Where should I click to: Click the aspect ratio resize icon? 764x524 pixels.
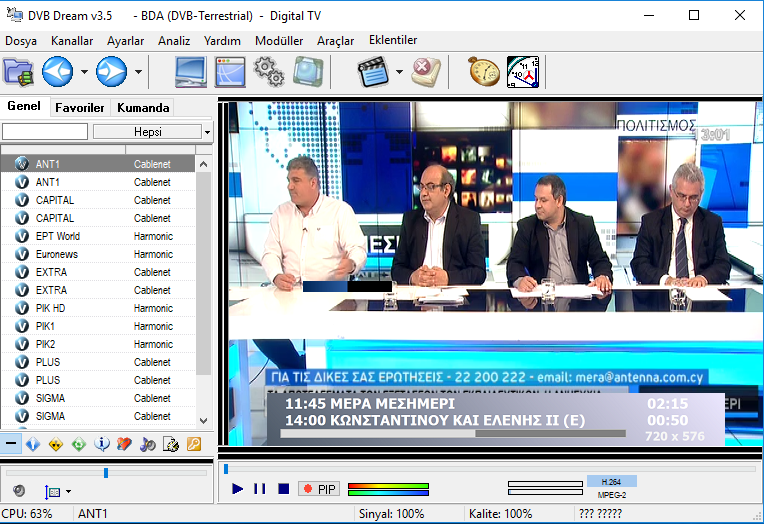point(53,491)
